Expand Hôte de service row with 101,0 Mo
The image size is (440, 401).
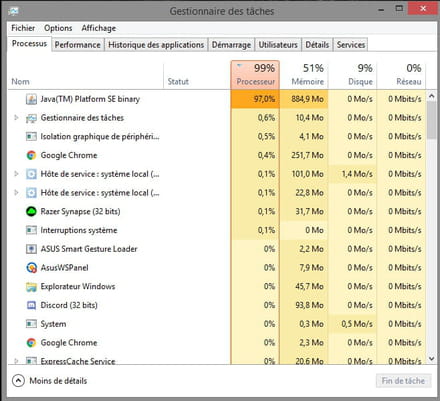(16, 174)
